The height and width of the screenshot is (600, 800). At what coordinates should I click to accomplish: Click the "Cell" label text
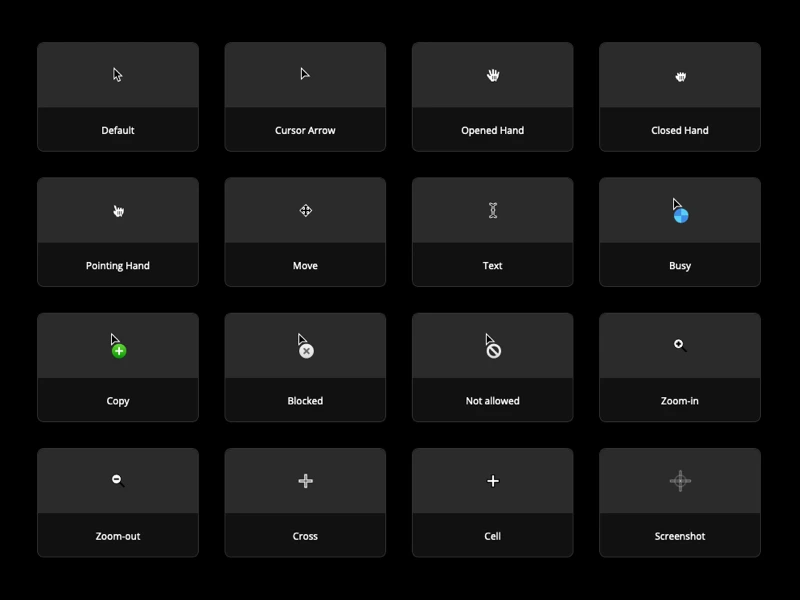(492, 536)
